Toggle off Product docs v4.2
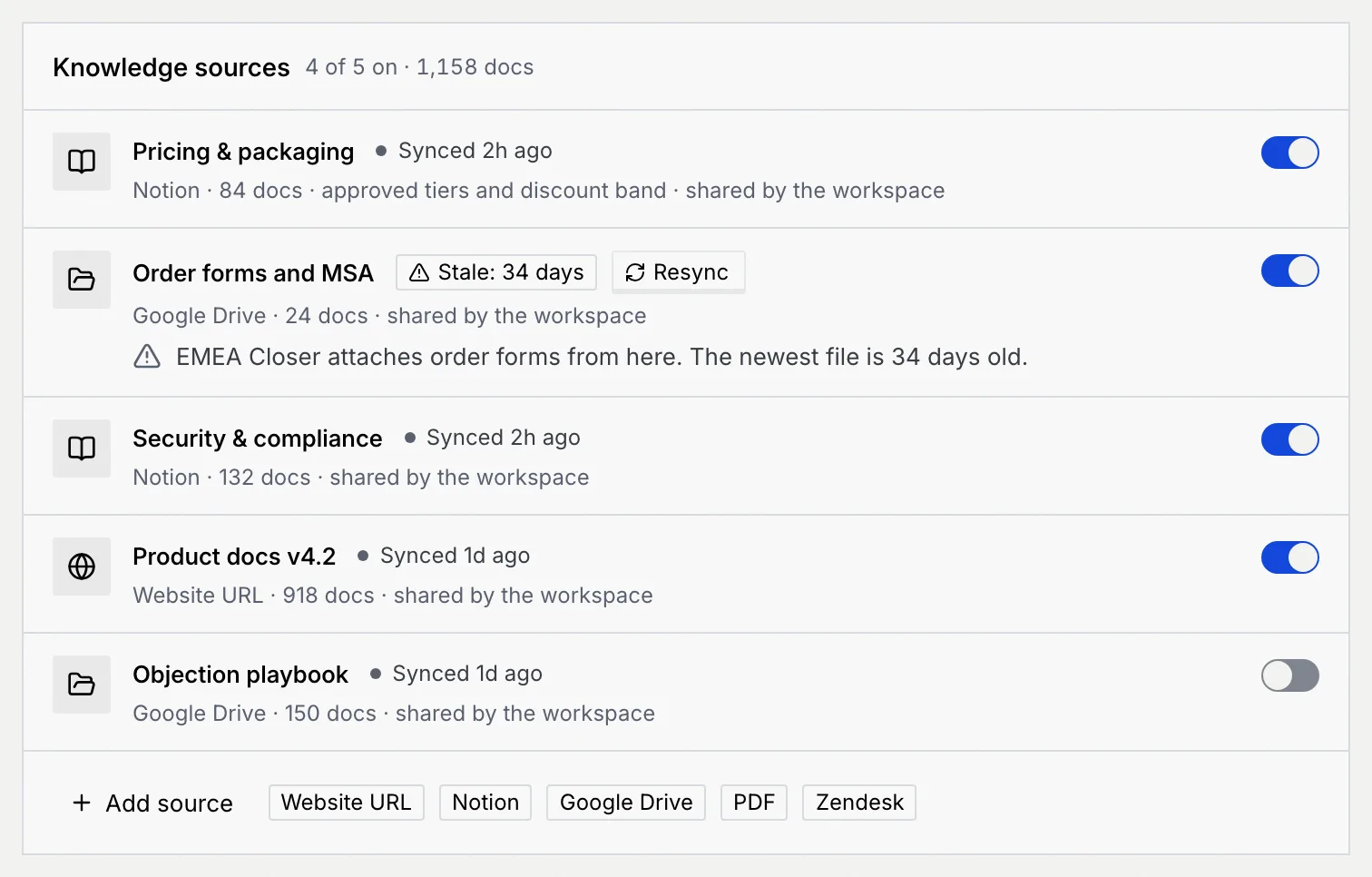This screenshot has height=877, width=1372. [1289, 557]
